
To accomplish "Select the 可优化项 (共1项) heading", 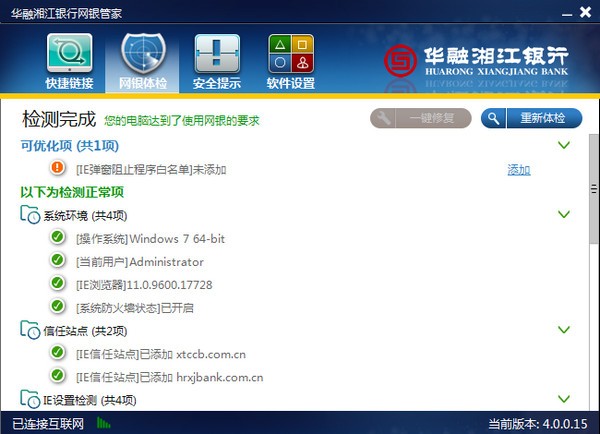I will pyautogui.click(x=70, y=146).
